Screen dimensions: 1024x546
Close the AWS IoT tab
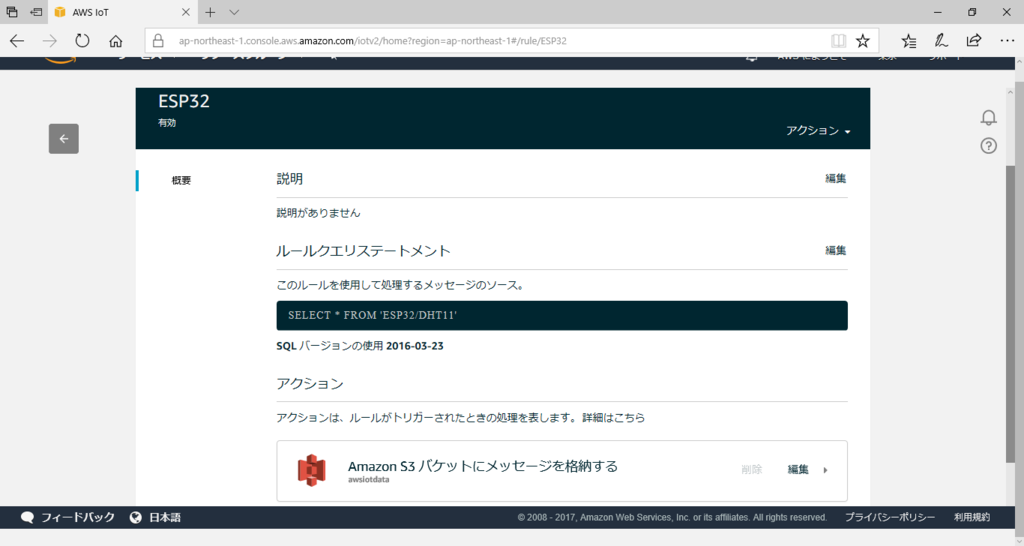pyautogui.click(x=185, y=12)
